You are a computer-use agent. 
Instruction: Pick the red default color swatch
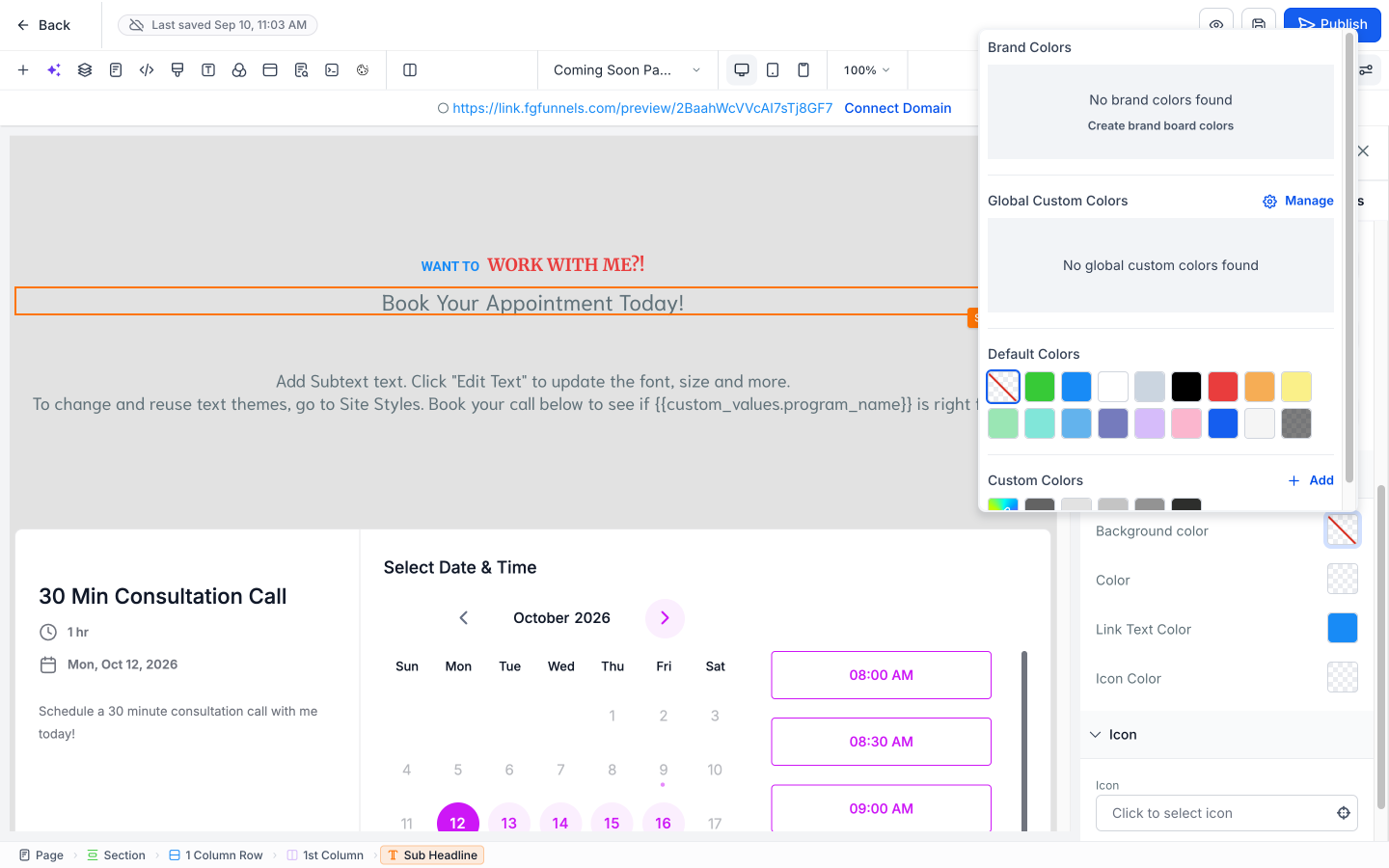(1223, 387)
